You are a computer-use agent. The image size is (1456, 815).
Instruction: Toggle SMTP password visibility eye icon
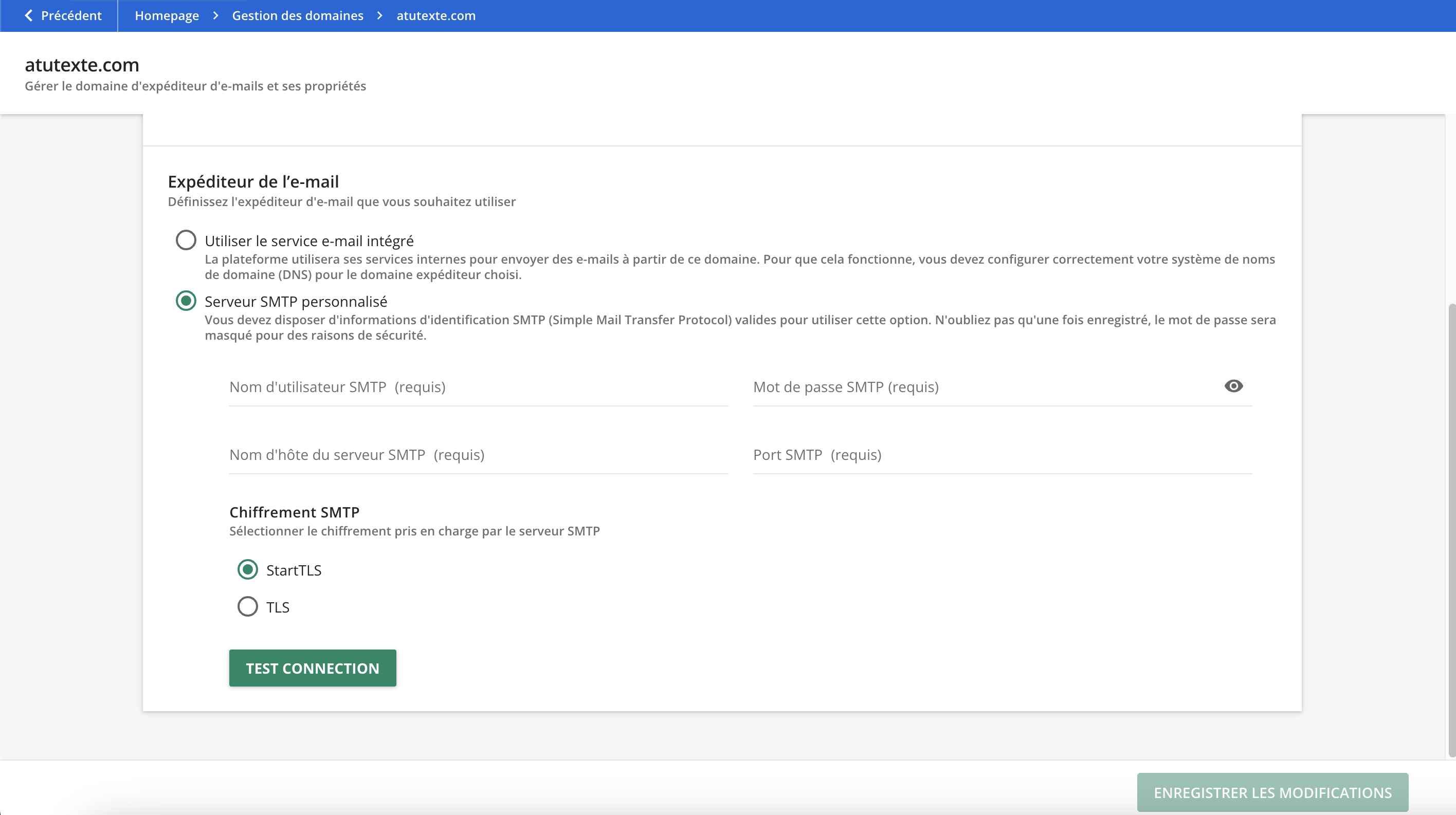click(1233, 386)
